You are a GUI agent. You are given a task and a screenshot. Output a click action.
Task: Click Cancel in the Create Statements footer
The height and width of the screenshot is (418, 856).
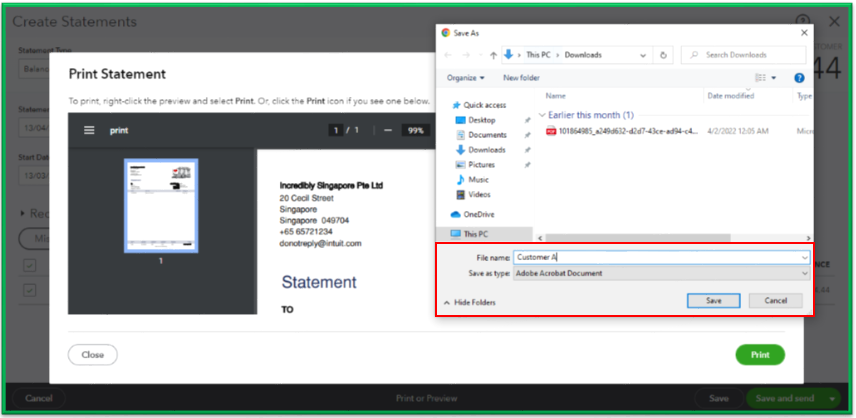coord(38,398)
